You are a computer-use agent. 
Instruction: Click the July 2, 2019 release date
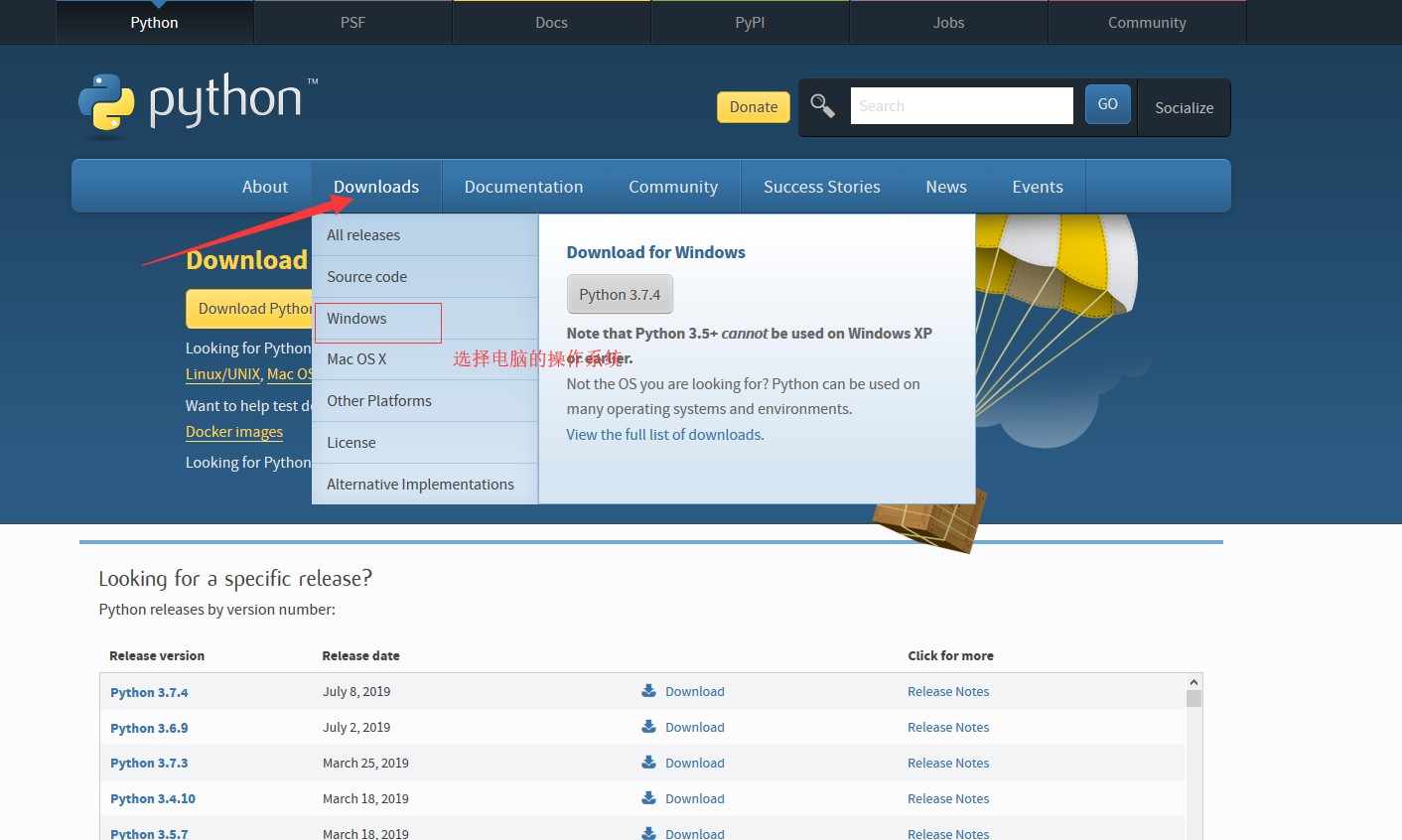[x=356, y=728]
